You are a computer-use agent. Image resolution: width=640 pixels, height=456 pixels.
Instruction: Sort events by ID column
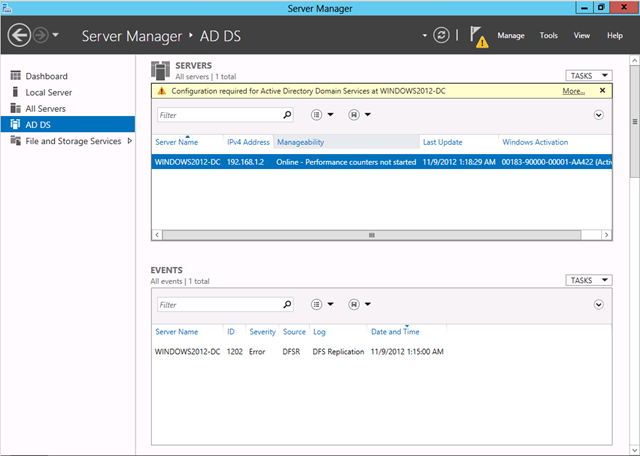(231, 331)
